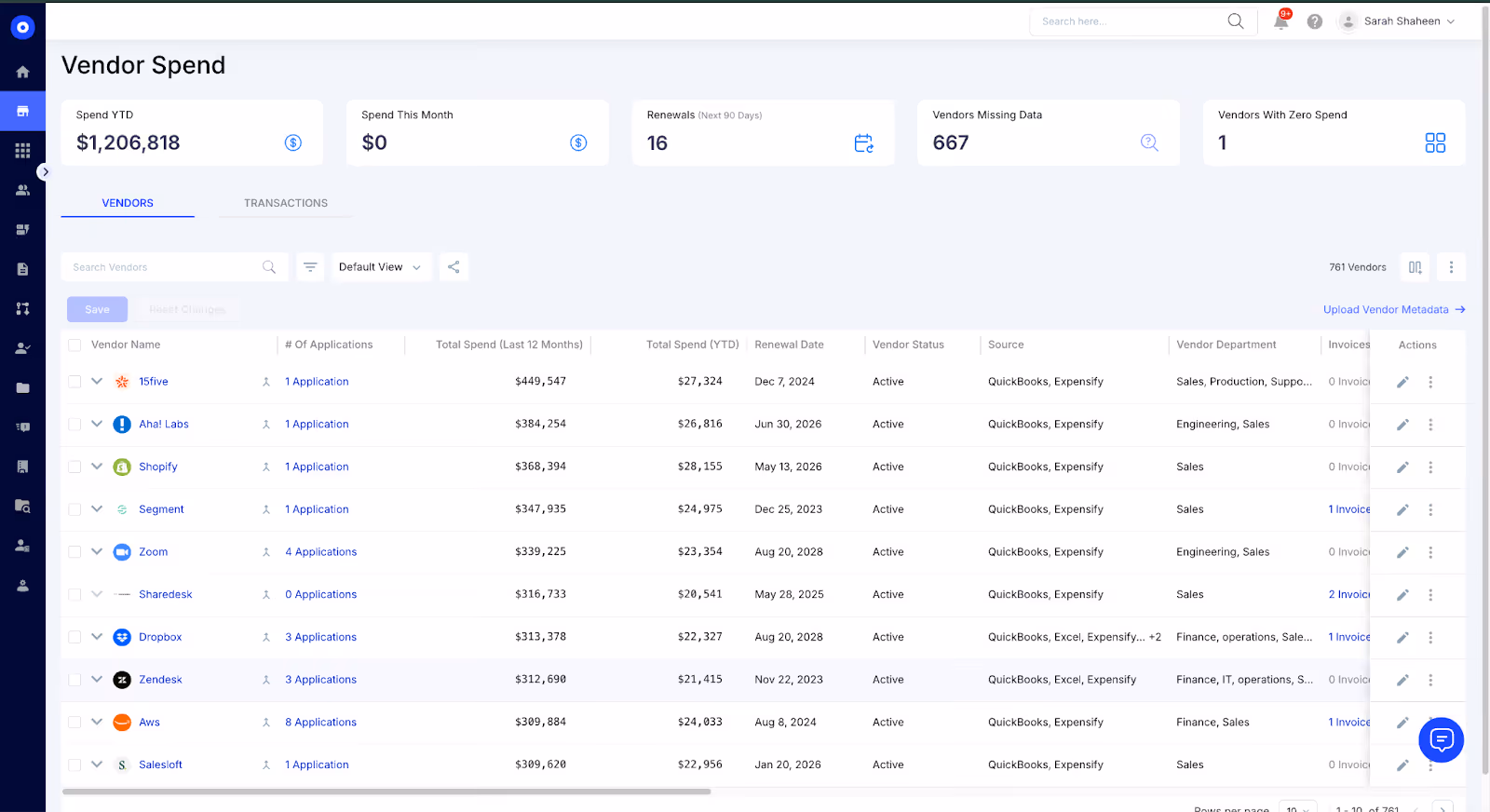Image resolution: width=1490 pixels, height=812 pixels.
Task: Open the folder icon in sidebar
Action: pyautogui.click(x=22, y=387)
